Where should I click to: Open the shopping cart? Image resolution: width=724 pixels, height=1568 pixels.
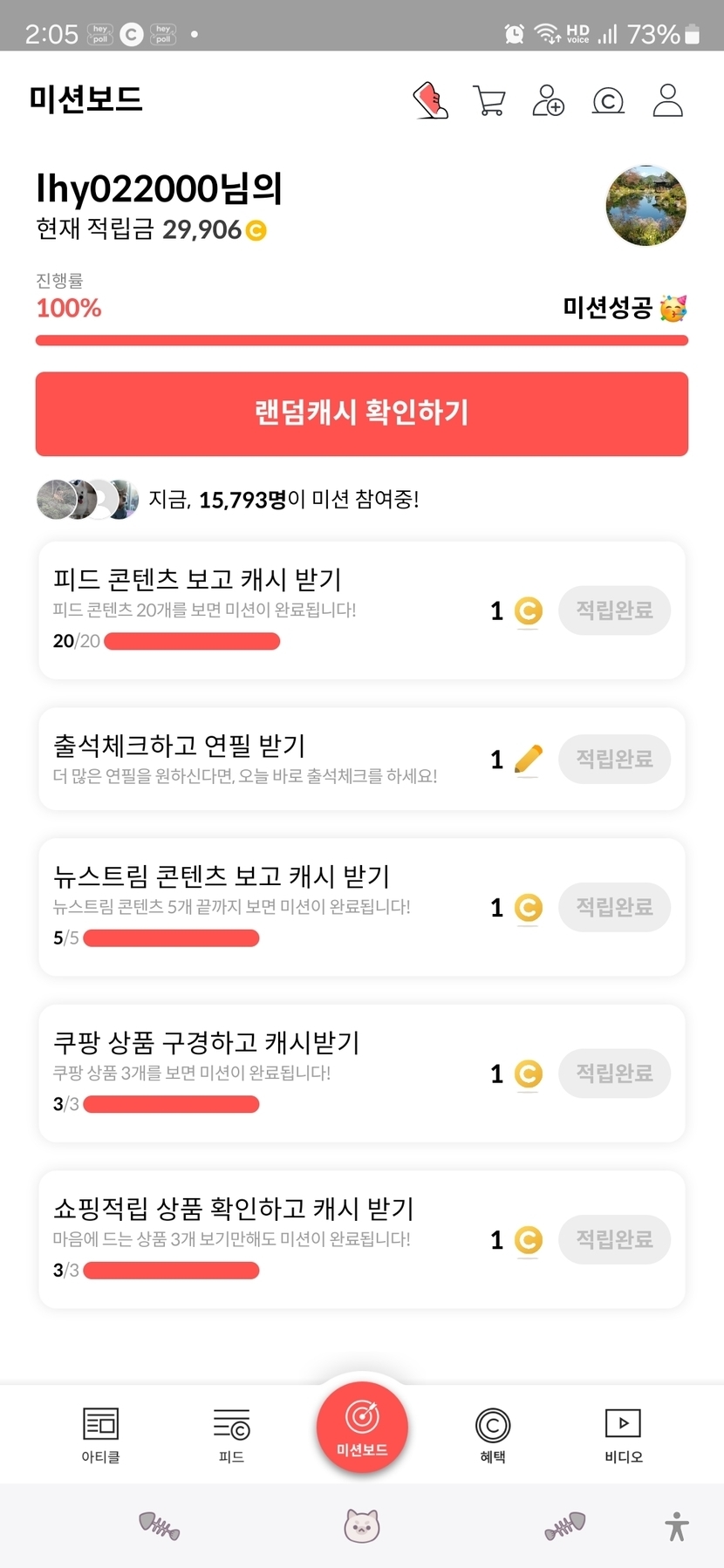[488, 100]
